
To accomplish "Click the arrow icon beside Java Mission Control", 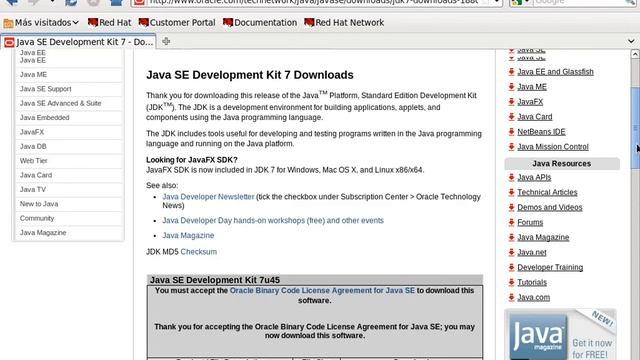I will [511, 147].
